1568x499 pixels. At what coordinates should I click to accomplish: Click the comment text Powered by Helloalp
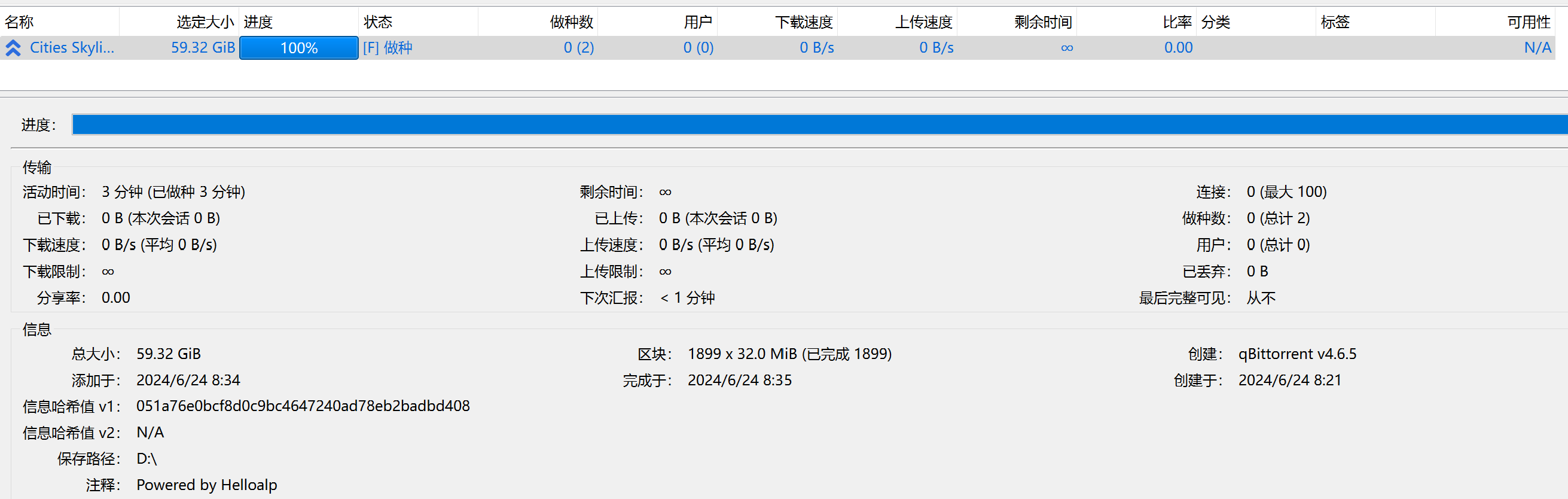click(x=207, y=485)
